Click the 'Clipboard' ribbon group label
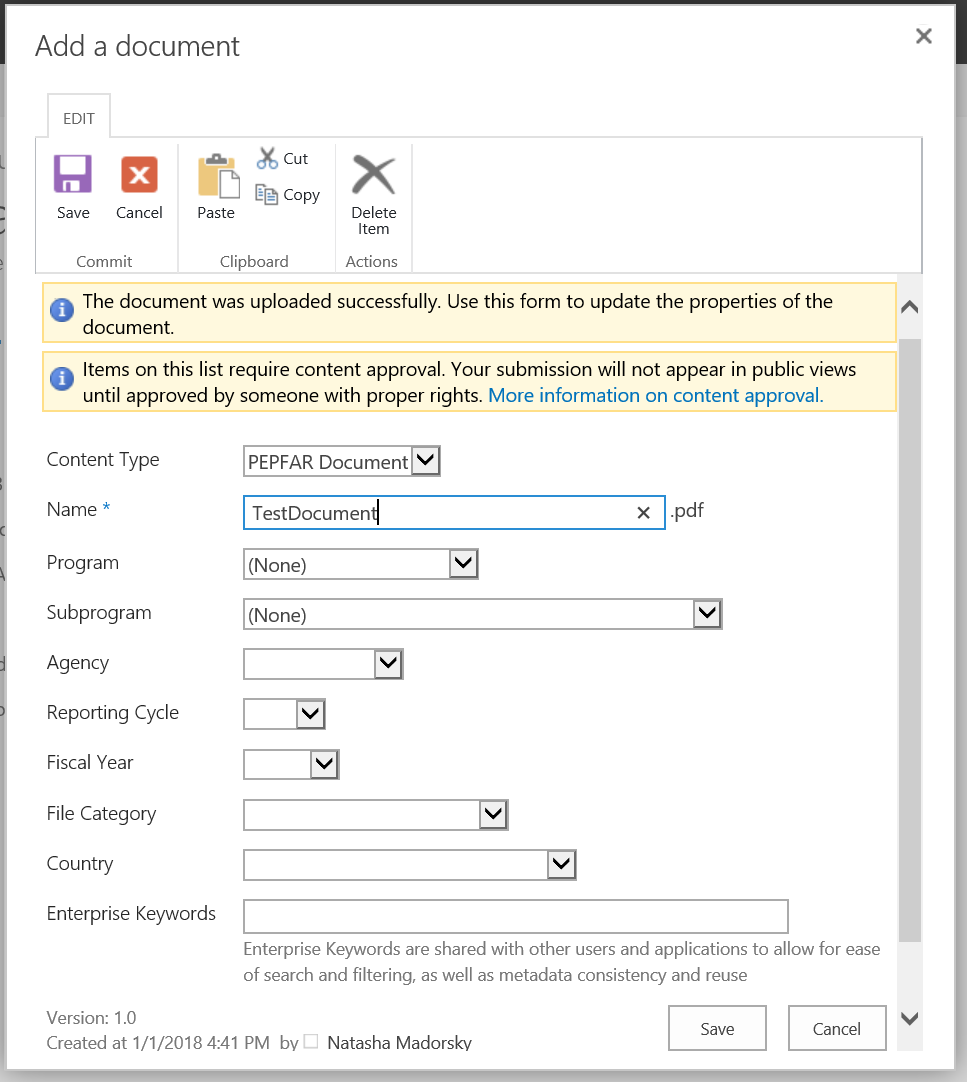 coord(254,262)
